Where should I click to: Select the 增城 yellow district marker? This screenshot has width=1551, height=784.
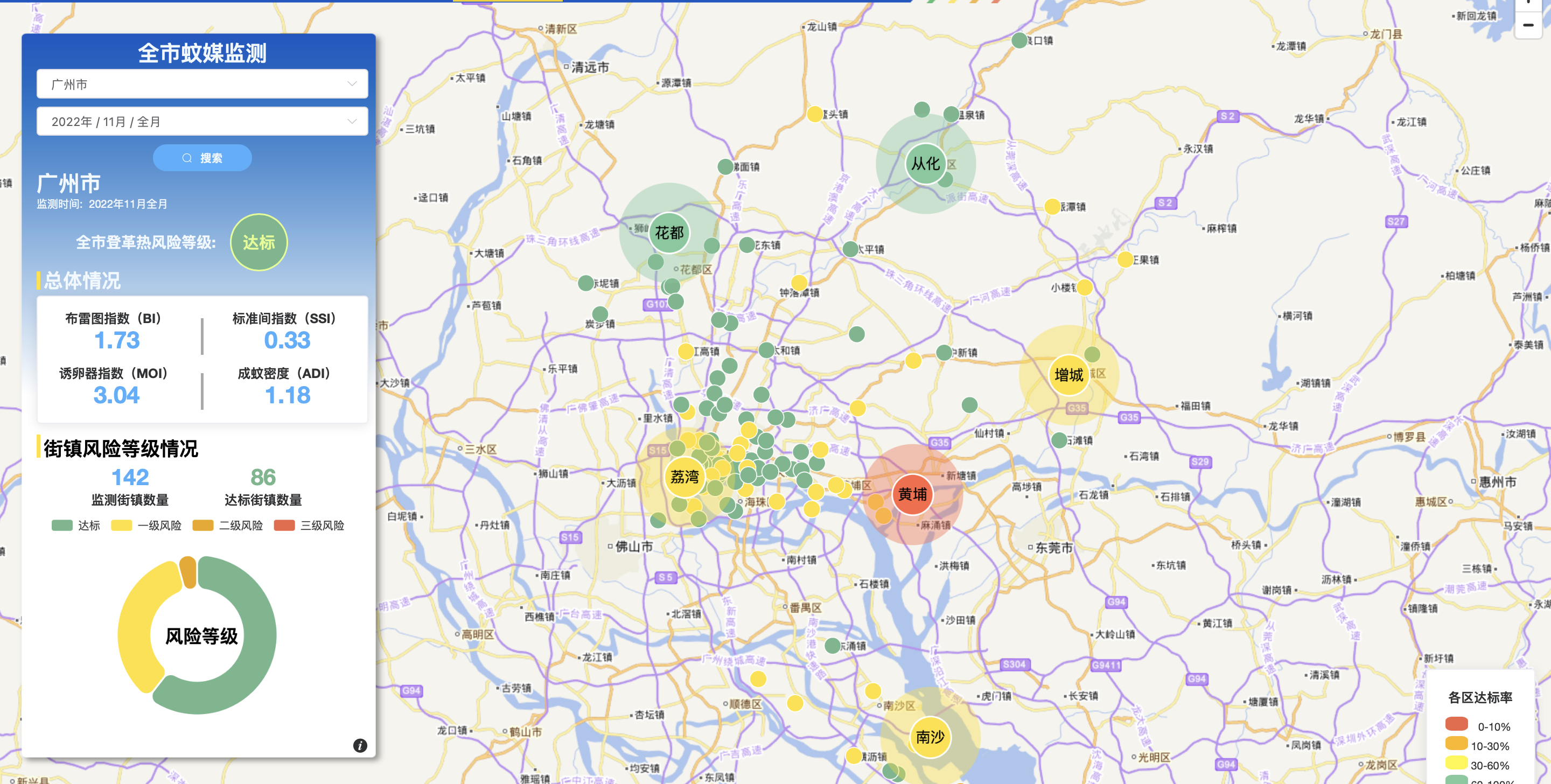click(x=1068, y=375)
